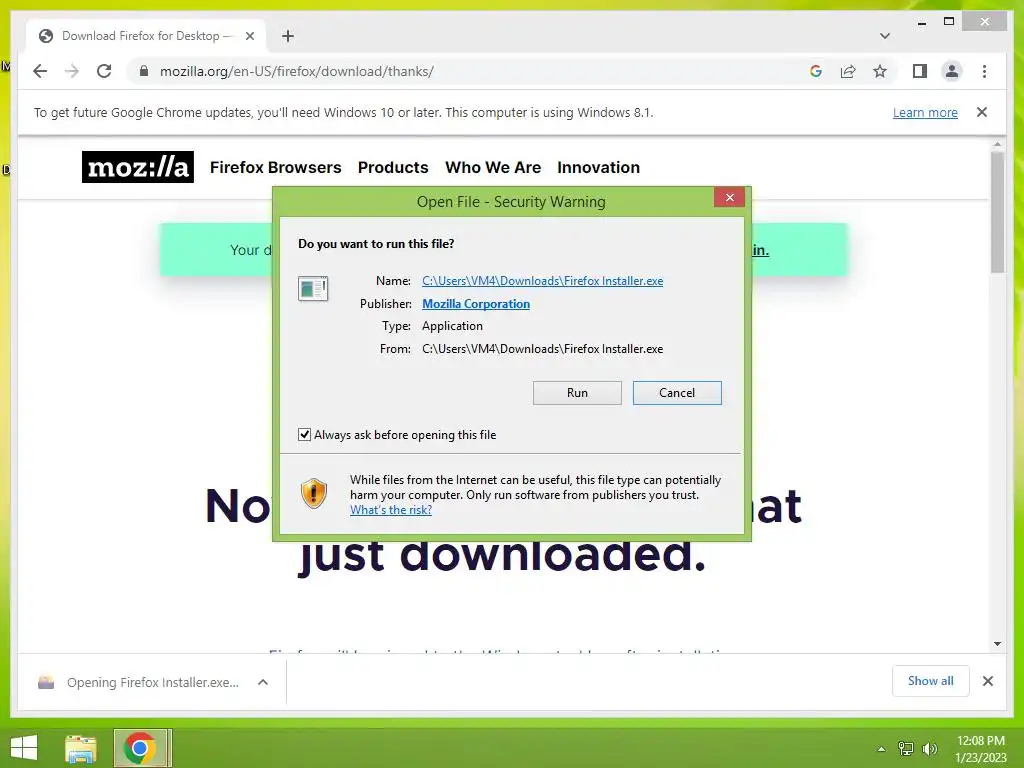
Task: Click the page vertical scrollbar thumb
Action: point(997,212)
